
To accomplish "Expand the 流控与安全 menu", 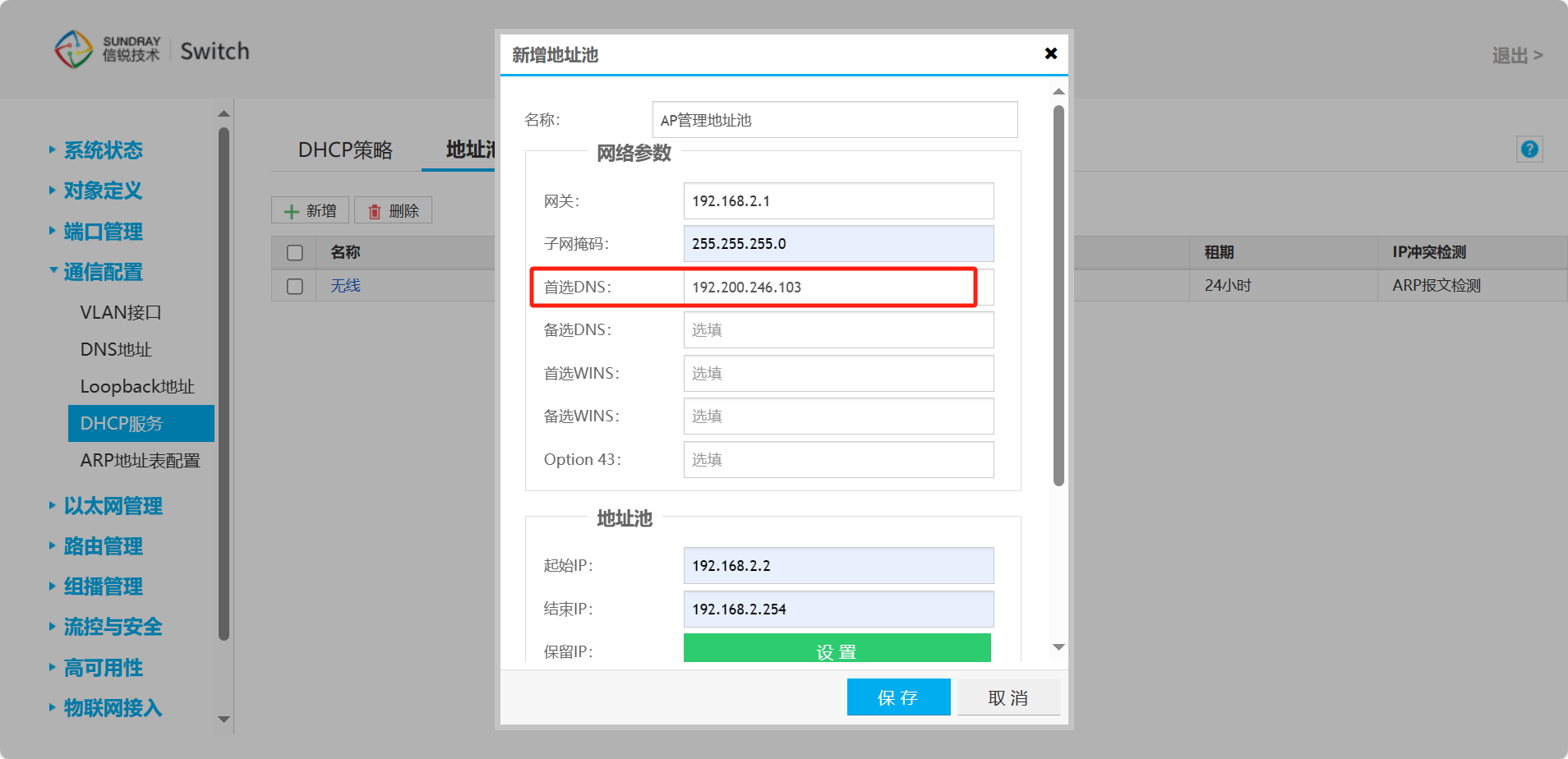I will (113, 627).
